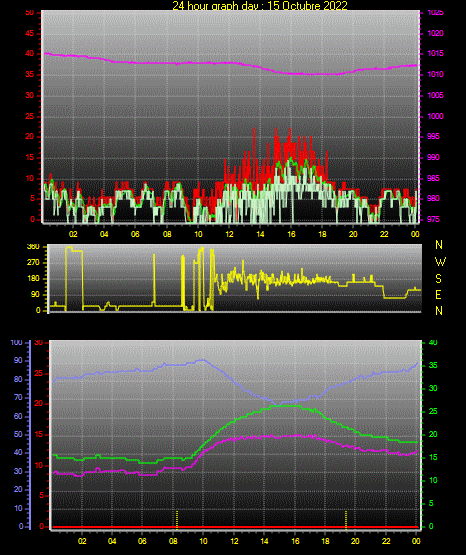Click the 02 hour label under wind graph
466x555 pixels.
pyautogui.click(x=73, y=234)
